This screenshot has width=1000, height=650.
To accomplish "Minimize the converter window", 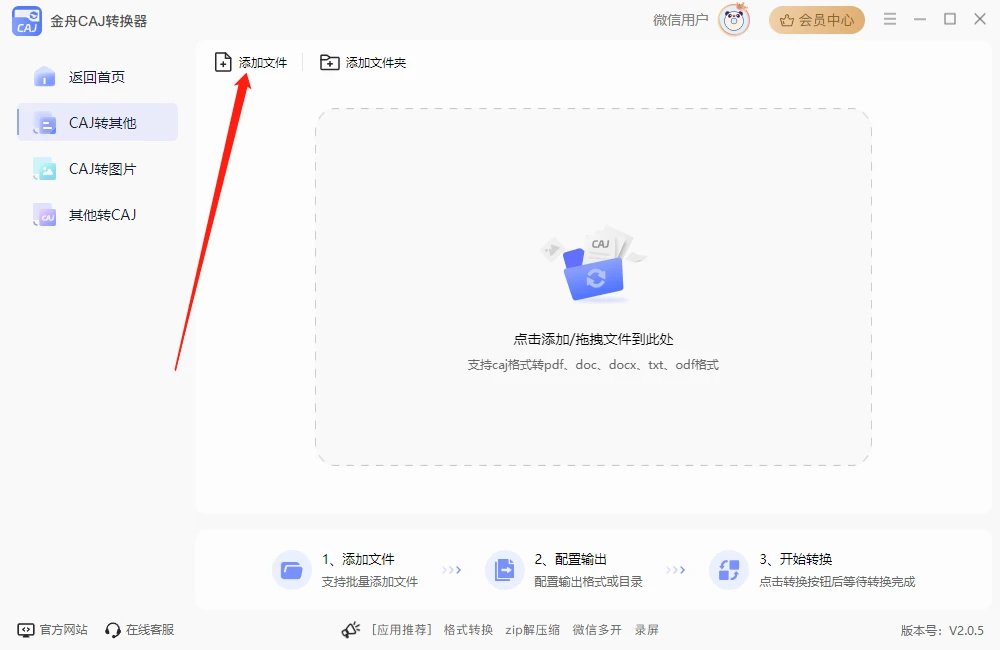I will pyautogui.click(x=920, y=20).
